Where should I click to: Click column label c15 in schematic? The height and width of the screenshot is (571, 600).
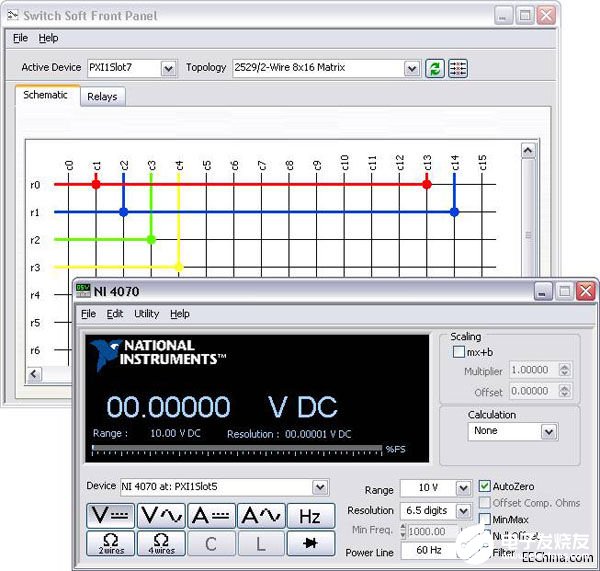point(482,162)
